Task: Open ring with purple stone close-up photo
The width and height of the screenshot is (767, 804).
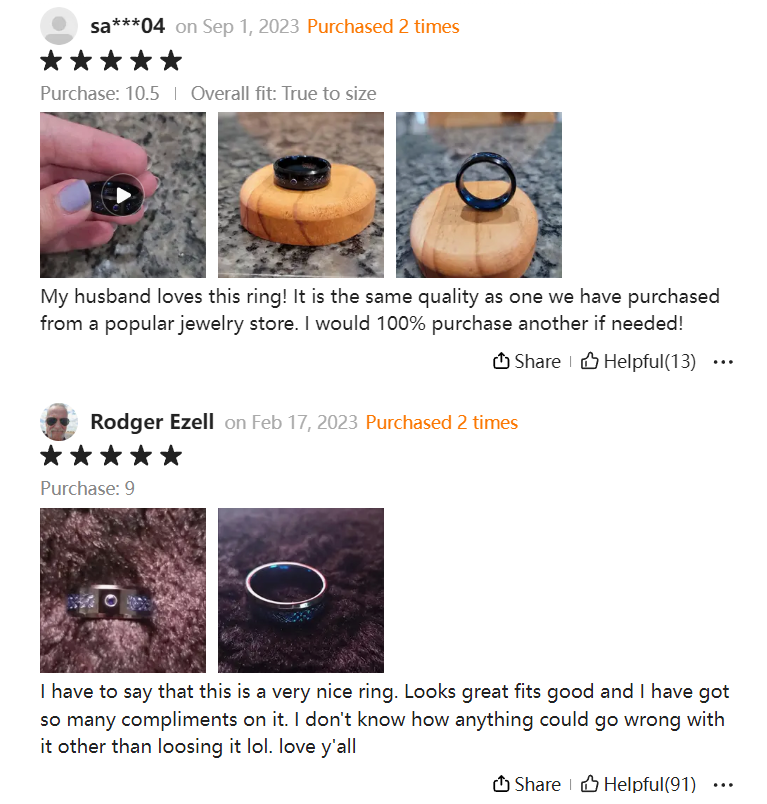Action: pyautogui.click(x=123, y=590)
